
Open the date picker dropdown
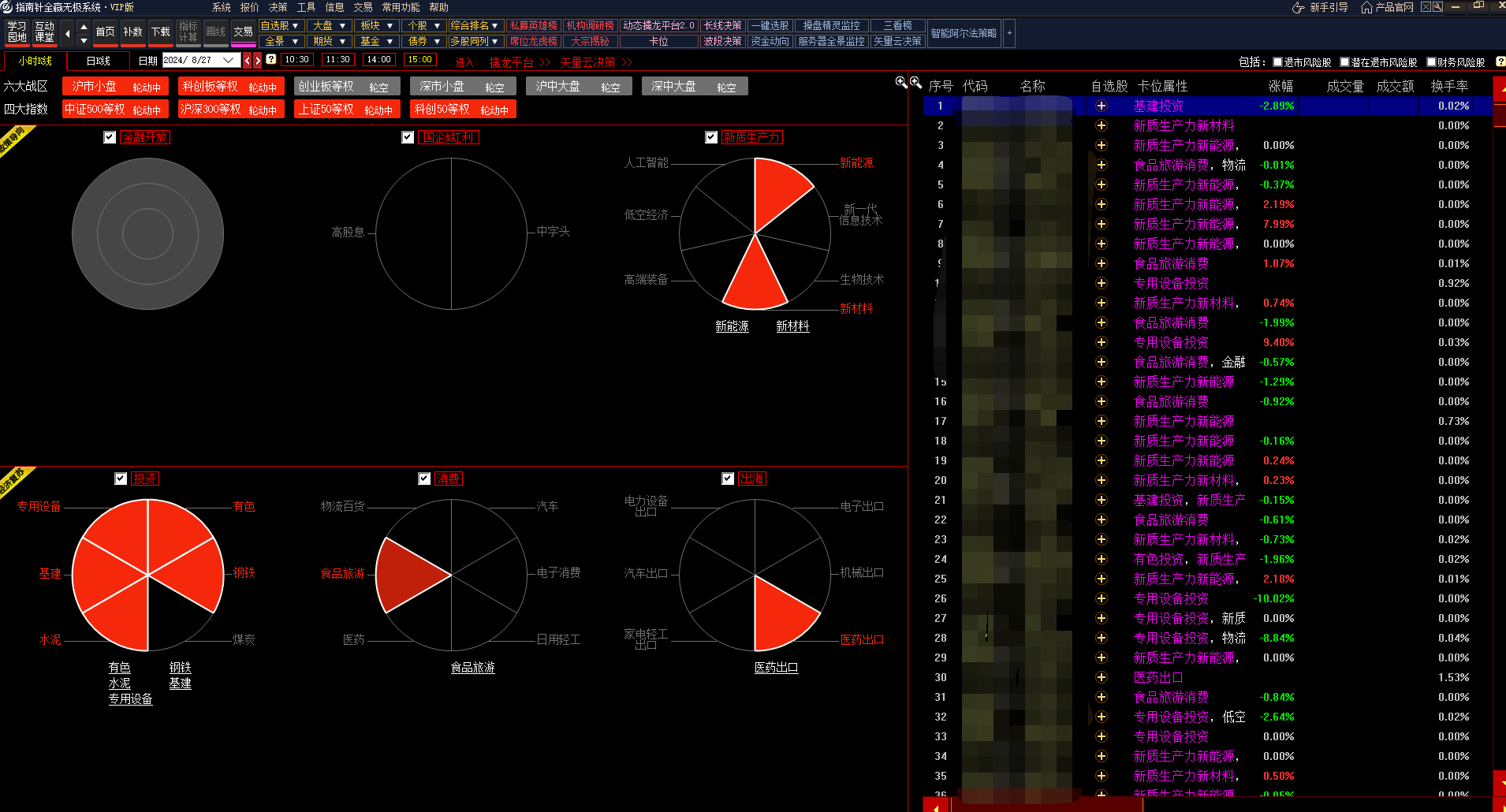point(229,60)
